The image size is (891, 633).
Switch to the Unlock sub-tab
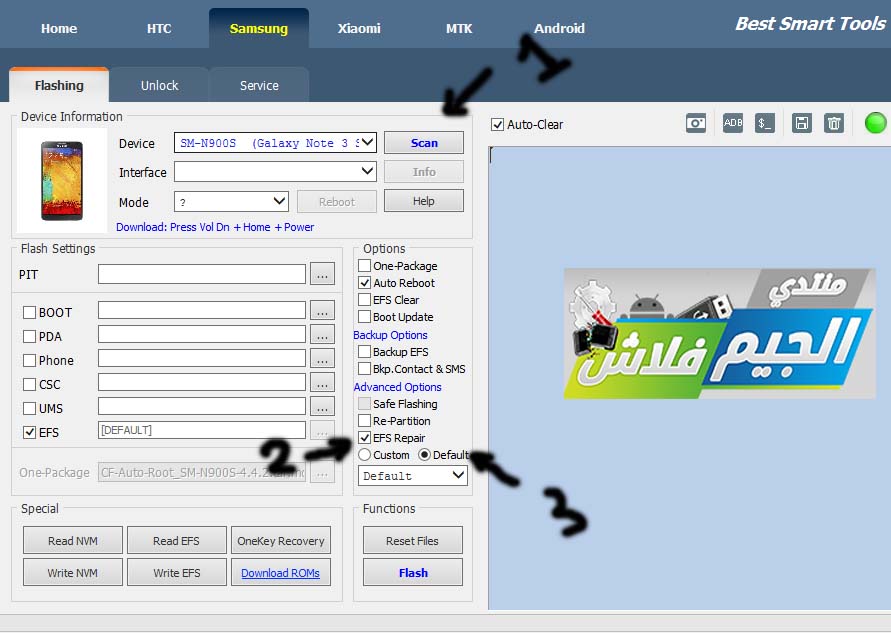point(159,85)
